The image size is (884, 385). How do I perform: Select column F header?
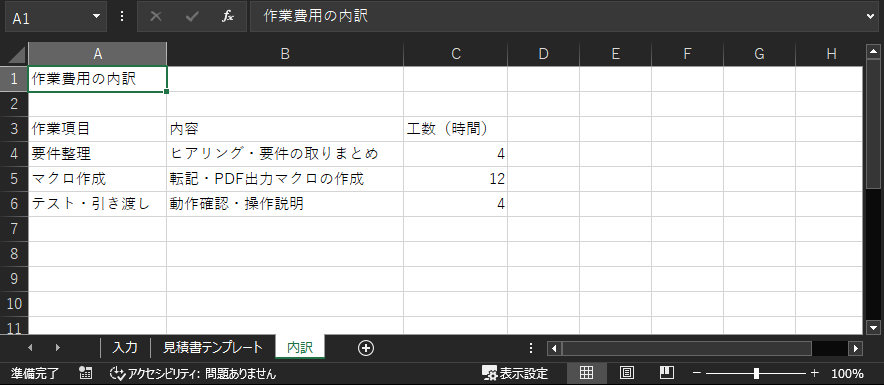point(687,54)
